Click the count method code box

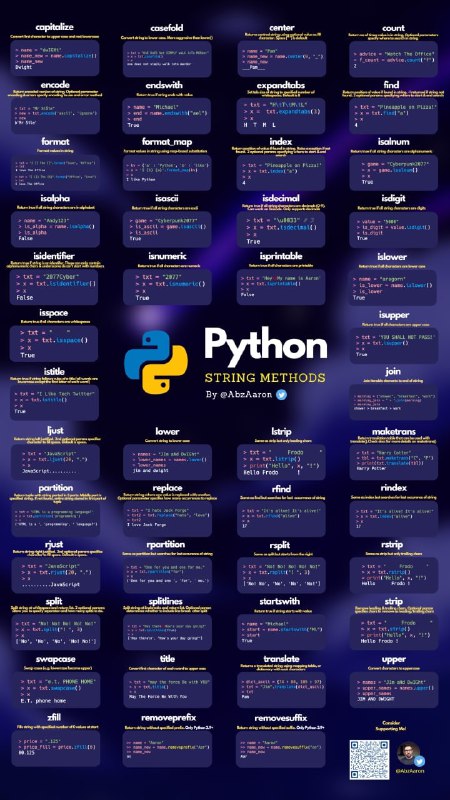click(393, 59)
